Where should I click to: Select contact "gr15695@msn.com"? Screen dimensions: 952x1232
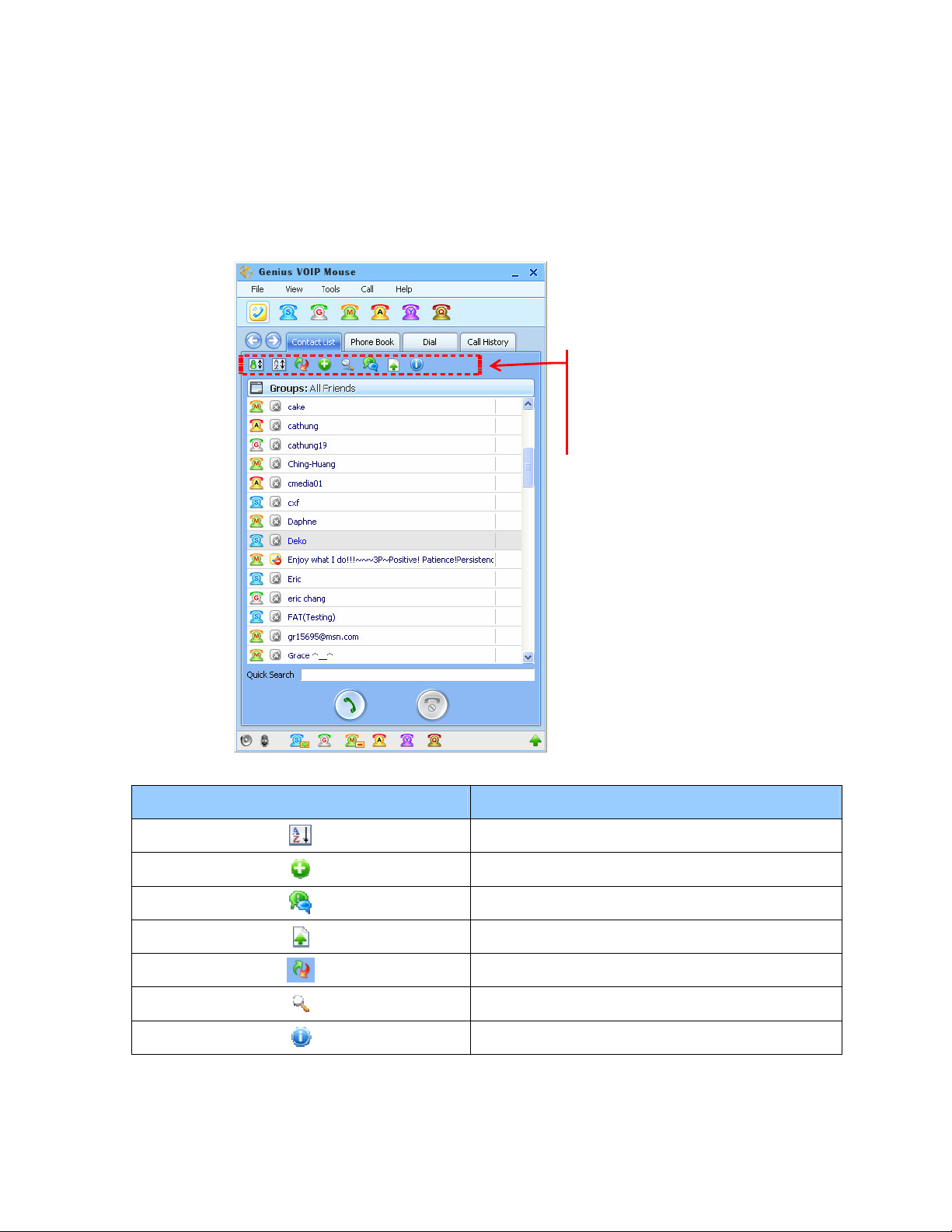tap(385, 637)
